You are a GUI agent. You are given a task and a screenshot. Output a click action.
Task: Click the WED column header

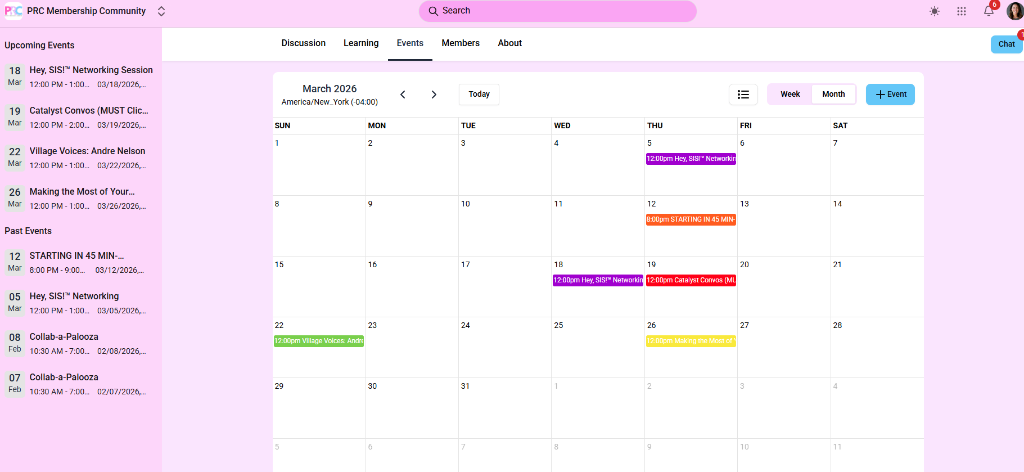click(562, 125)
